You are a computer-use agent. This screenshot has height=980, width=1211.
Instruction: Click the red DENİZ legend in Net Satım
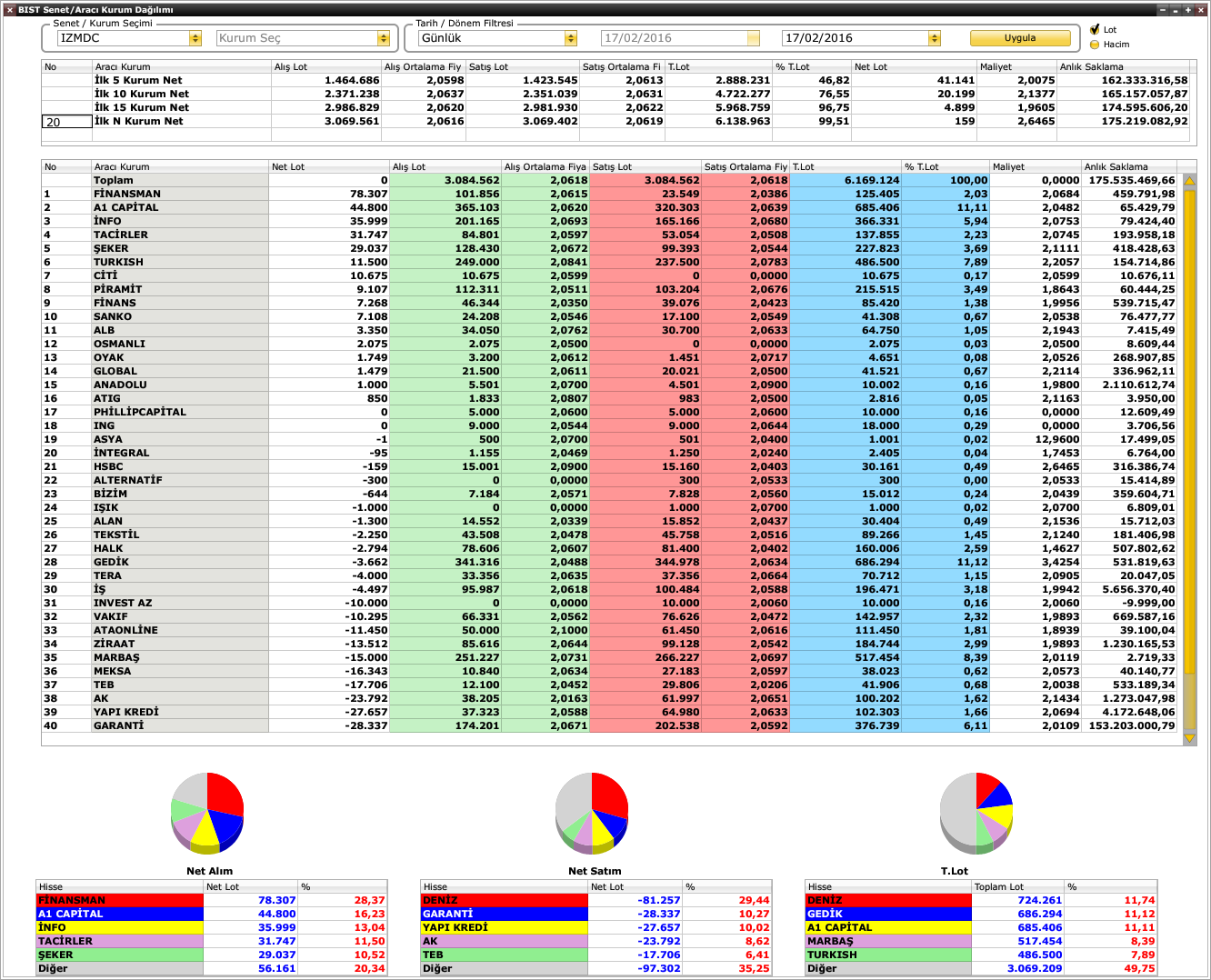504,900
